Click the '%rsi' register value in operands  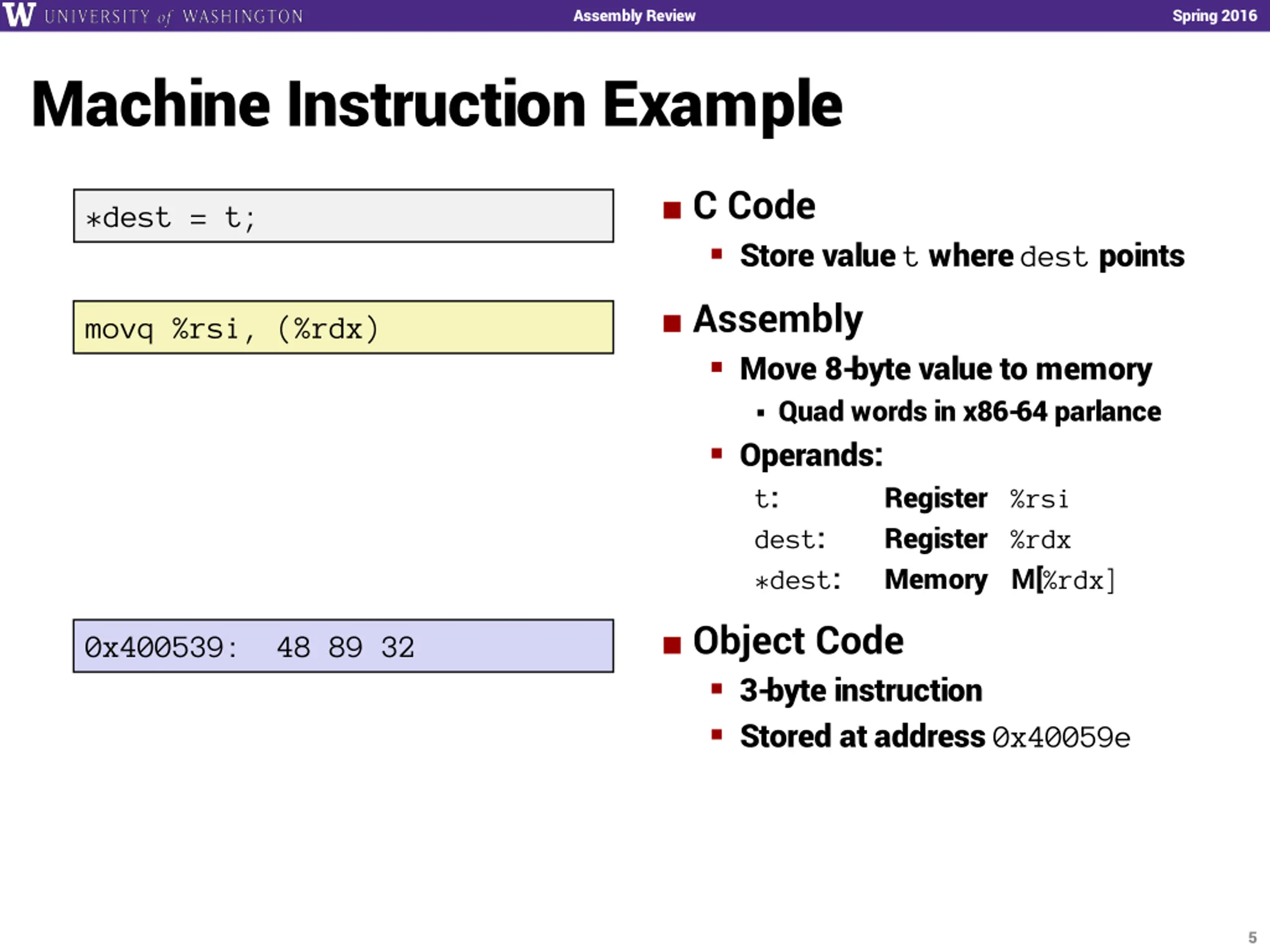point(1039,499)
